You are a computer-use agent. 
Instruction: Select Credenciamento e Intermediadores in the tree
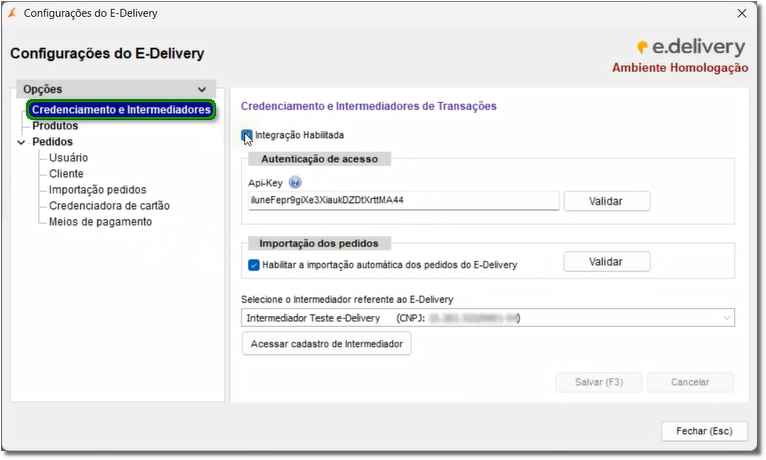(121, 110)
